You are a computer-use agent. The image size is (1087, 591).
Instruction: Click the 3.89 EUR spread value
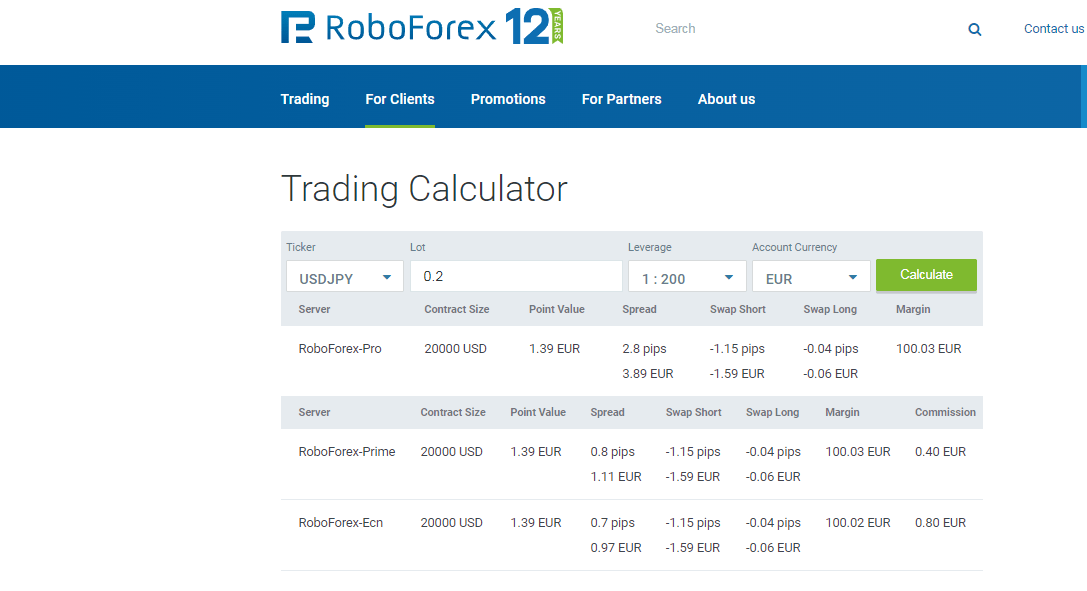pos(647,373)
